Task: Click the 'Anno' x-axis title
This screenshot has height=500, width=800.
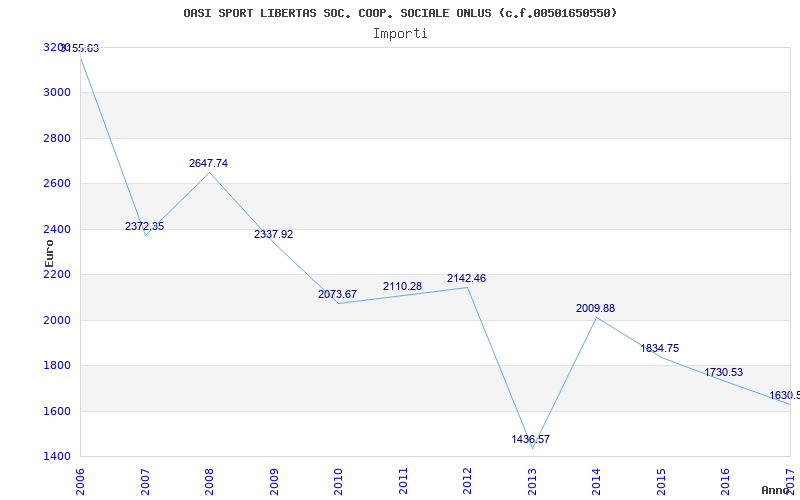Action: pyautogui.click(x=775, y=490)
